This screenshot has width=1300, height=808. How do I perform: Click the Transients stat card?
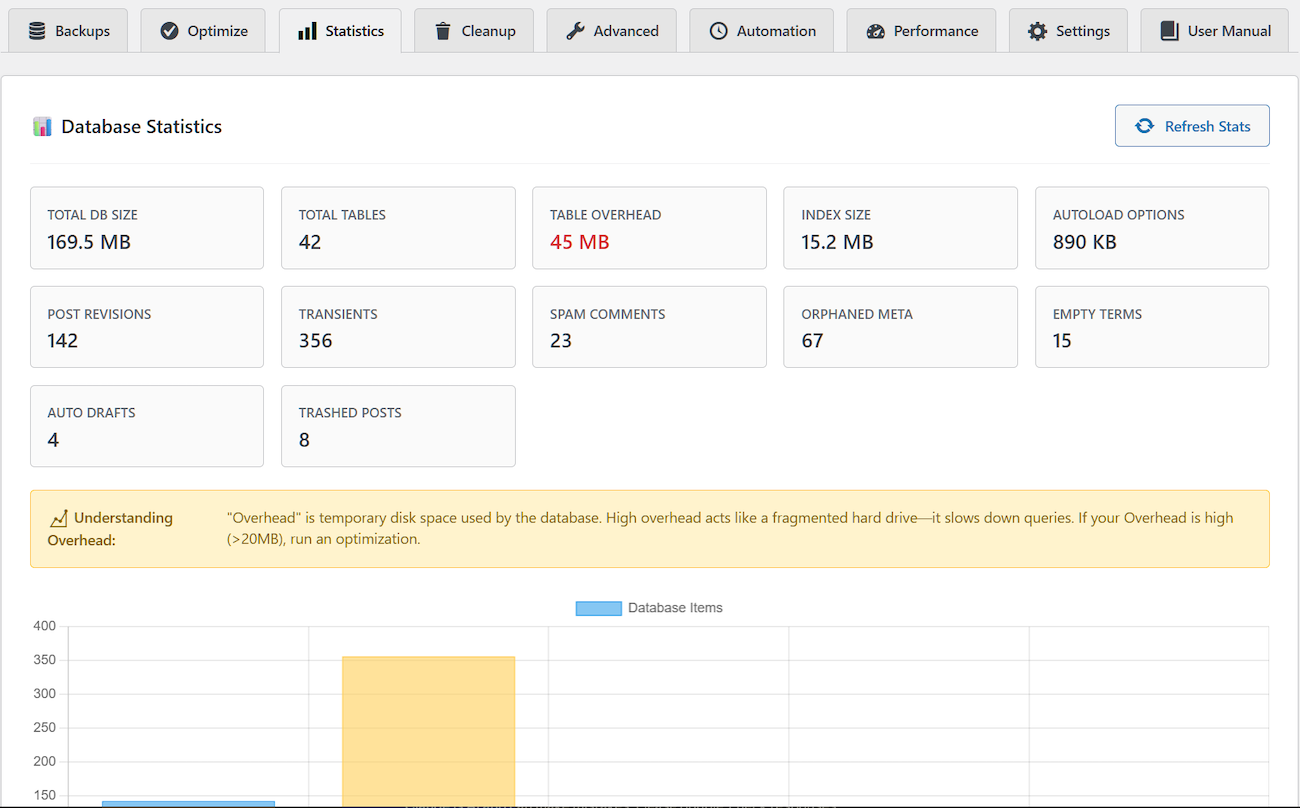click(398, 327)
